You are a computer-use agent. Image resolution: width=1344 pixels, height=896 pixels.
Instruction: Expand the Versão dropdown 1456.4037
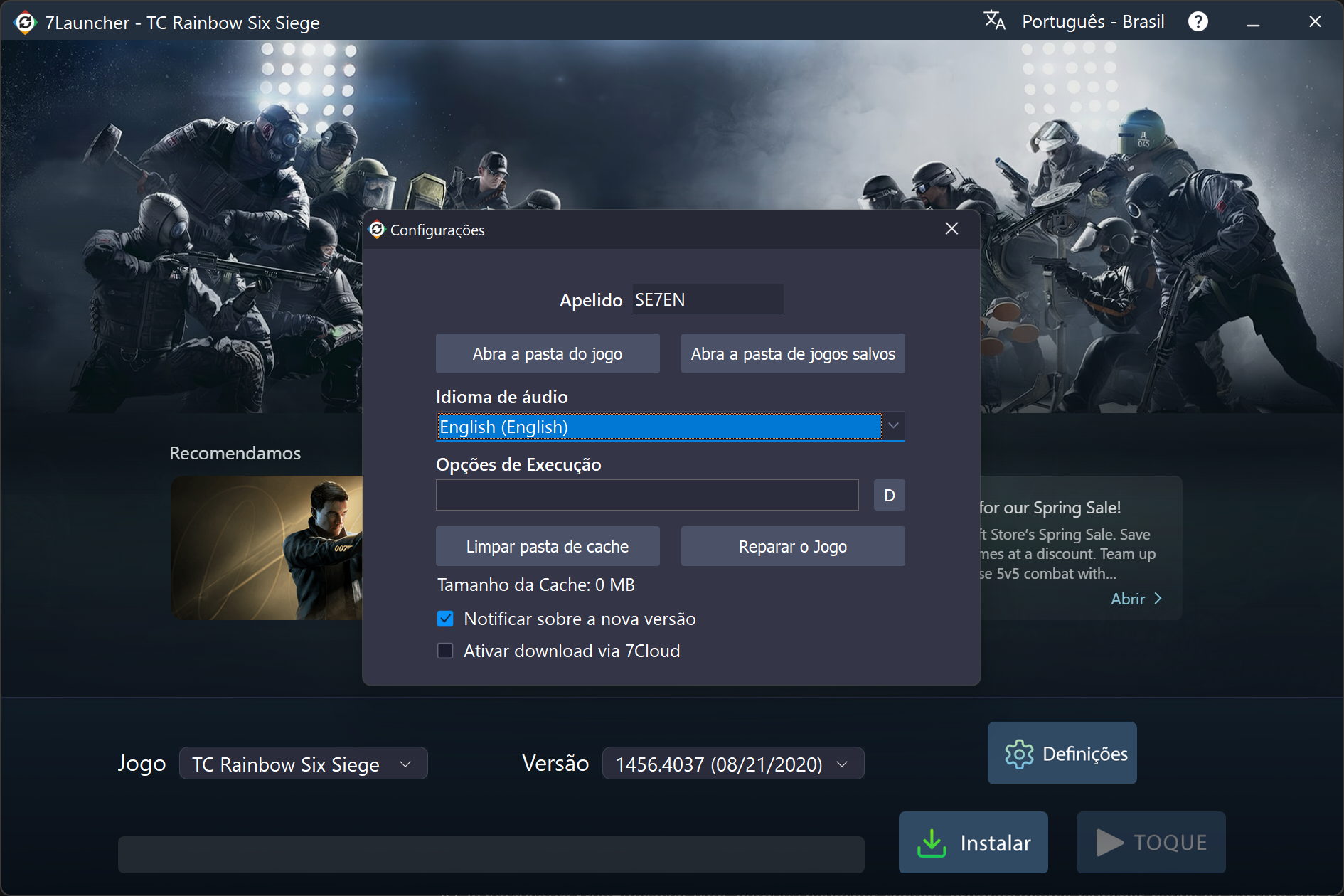(733, 764)
